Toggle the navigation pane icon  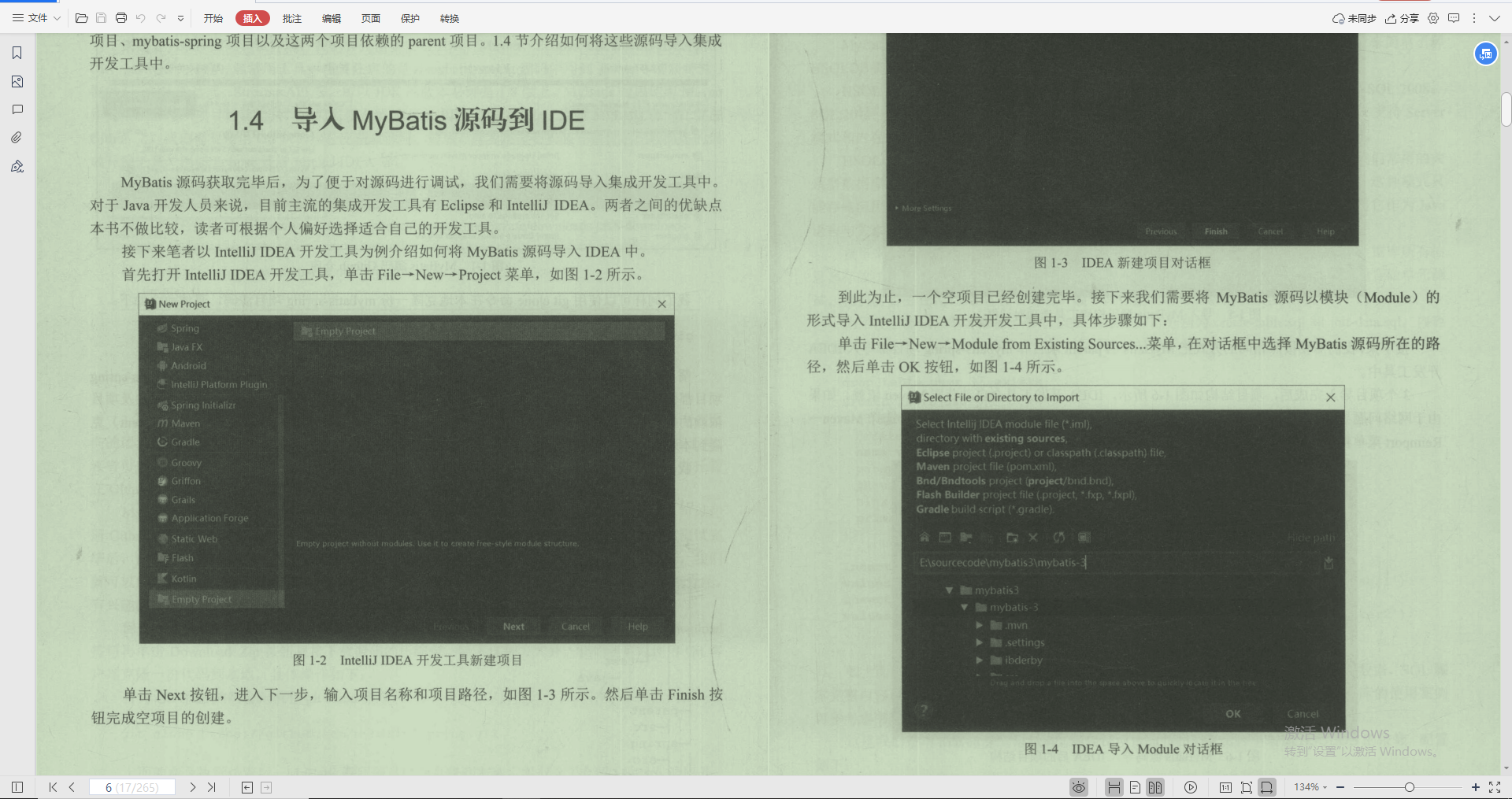17,787
